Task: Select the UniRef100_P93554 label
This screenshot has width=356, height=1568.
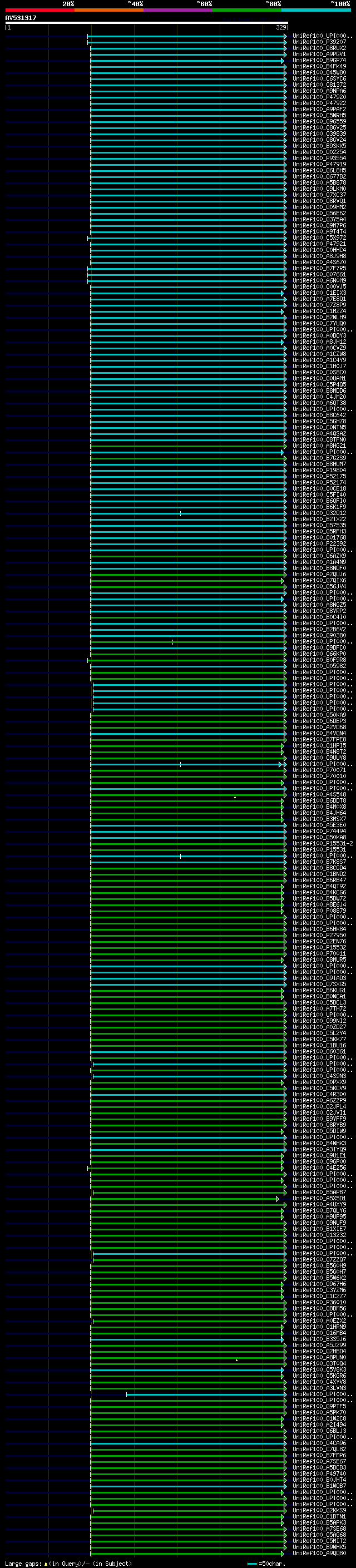Action: pyautogui.click(x=319, y=159)
